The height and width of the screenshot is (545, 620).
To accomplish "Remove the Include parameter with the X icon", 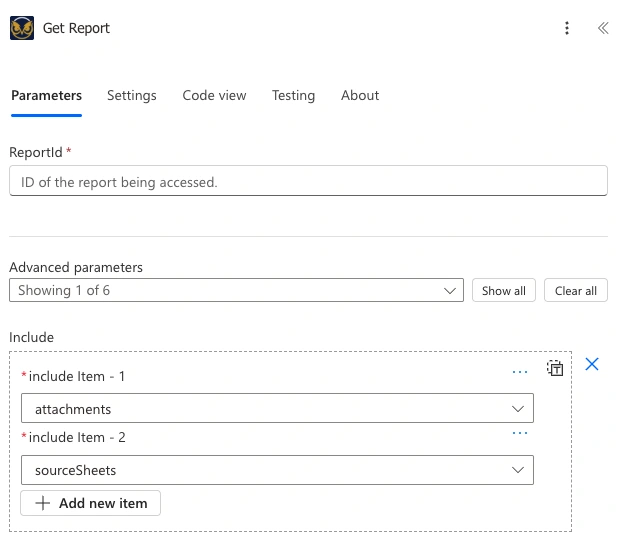I will pyautogui.click(x=592, y=364).
